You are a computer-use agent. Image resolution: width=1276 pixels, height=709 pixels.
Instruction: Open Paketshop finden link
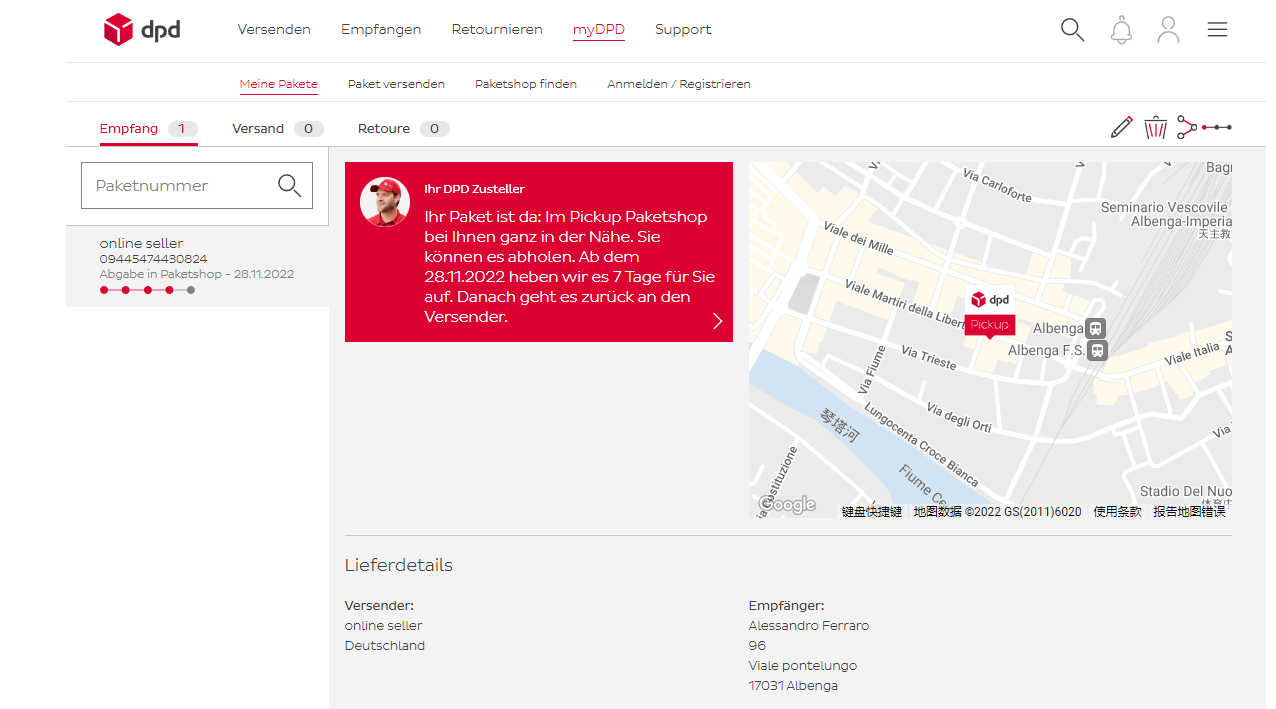click(x=526, y=84)
